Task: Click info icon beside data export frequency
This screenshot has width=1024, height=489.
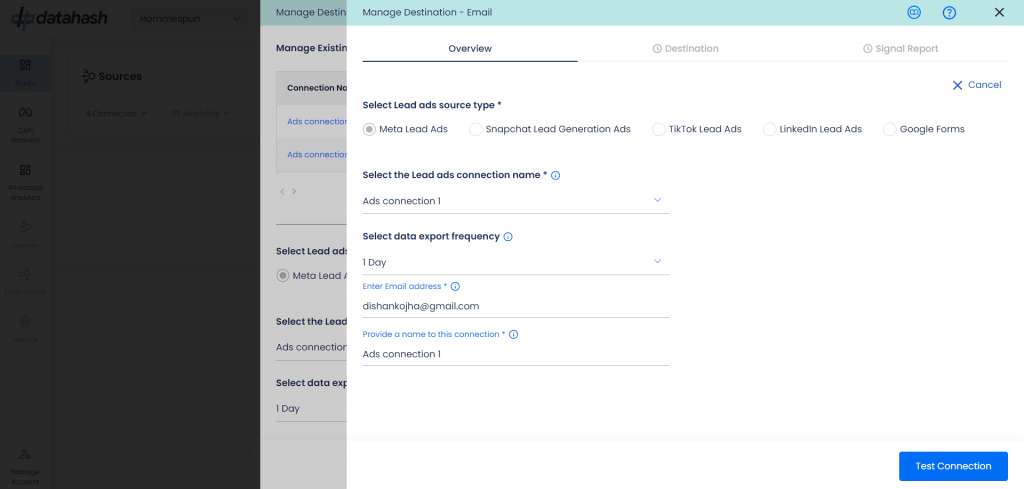Action: (508, 237)
